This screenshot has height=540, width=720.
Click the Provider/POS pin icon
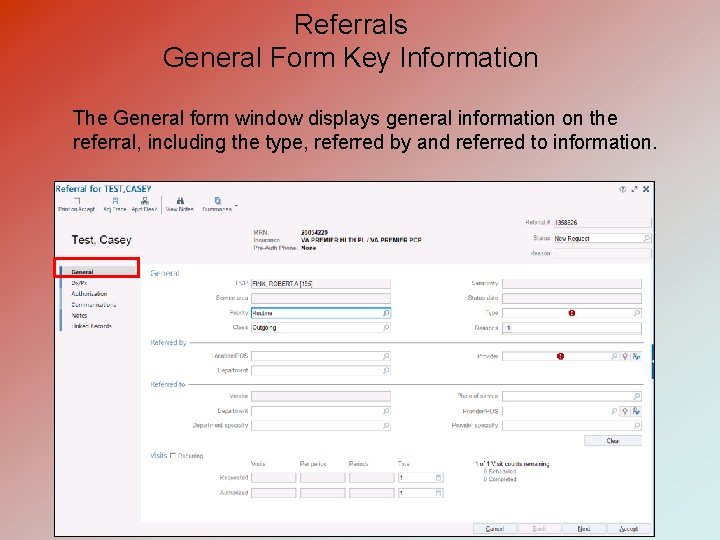point(624,411)
